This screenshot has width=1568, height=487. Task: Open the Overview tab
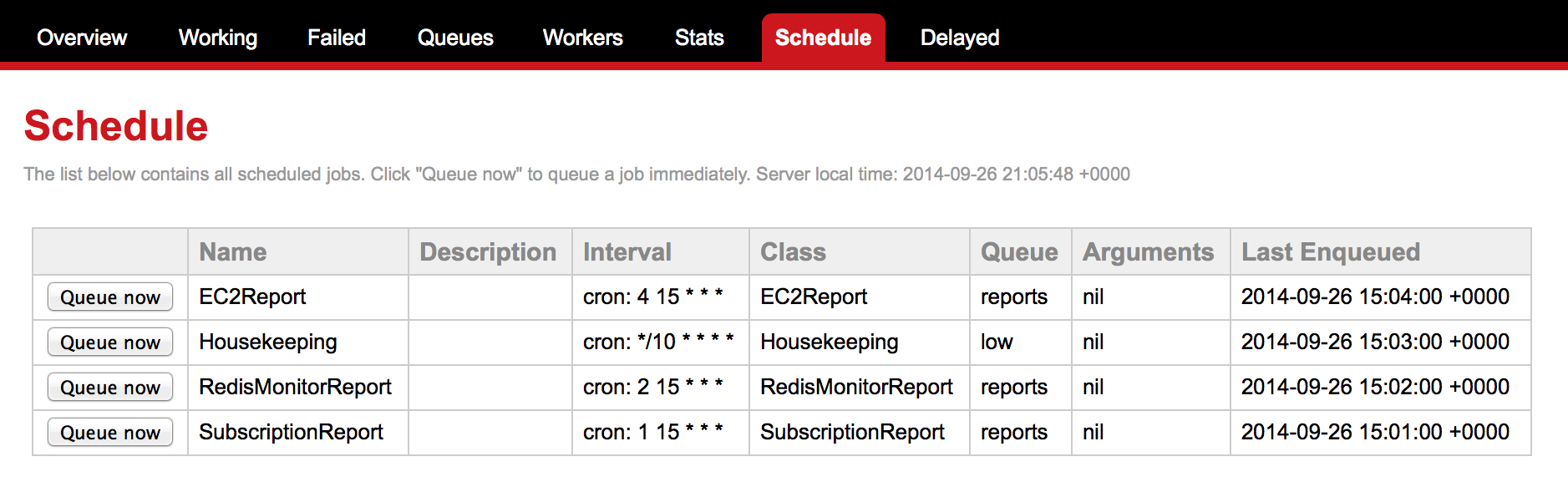click(82, 38)
